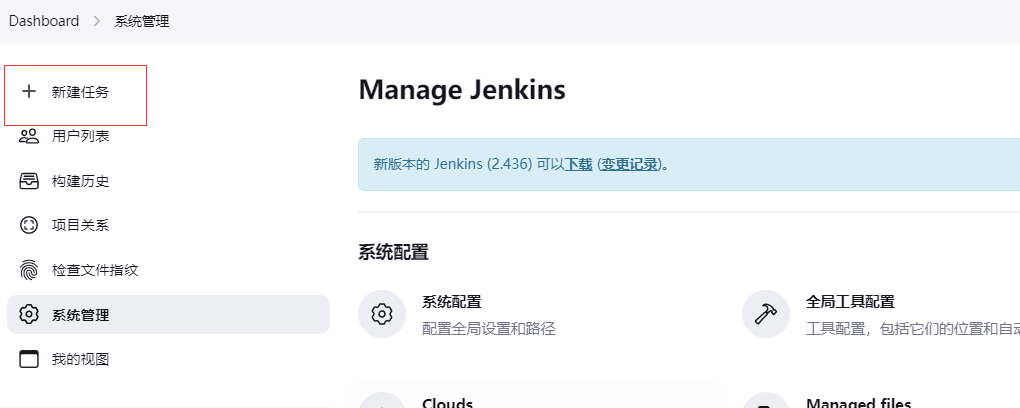Open the 变更记录 link
This screenshot has height=408, width=1020.
point(630,164)
